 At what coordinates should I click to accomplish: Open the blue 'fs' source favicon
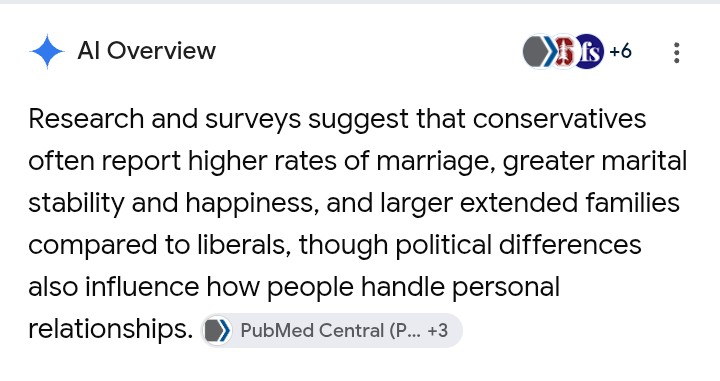point(589,51)
